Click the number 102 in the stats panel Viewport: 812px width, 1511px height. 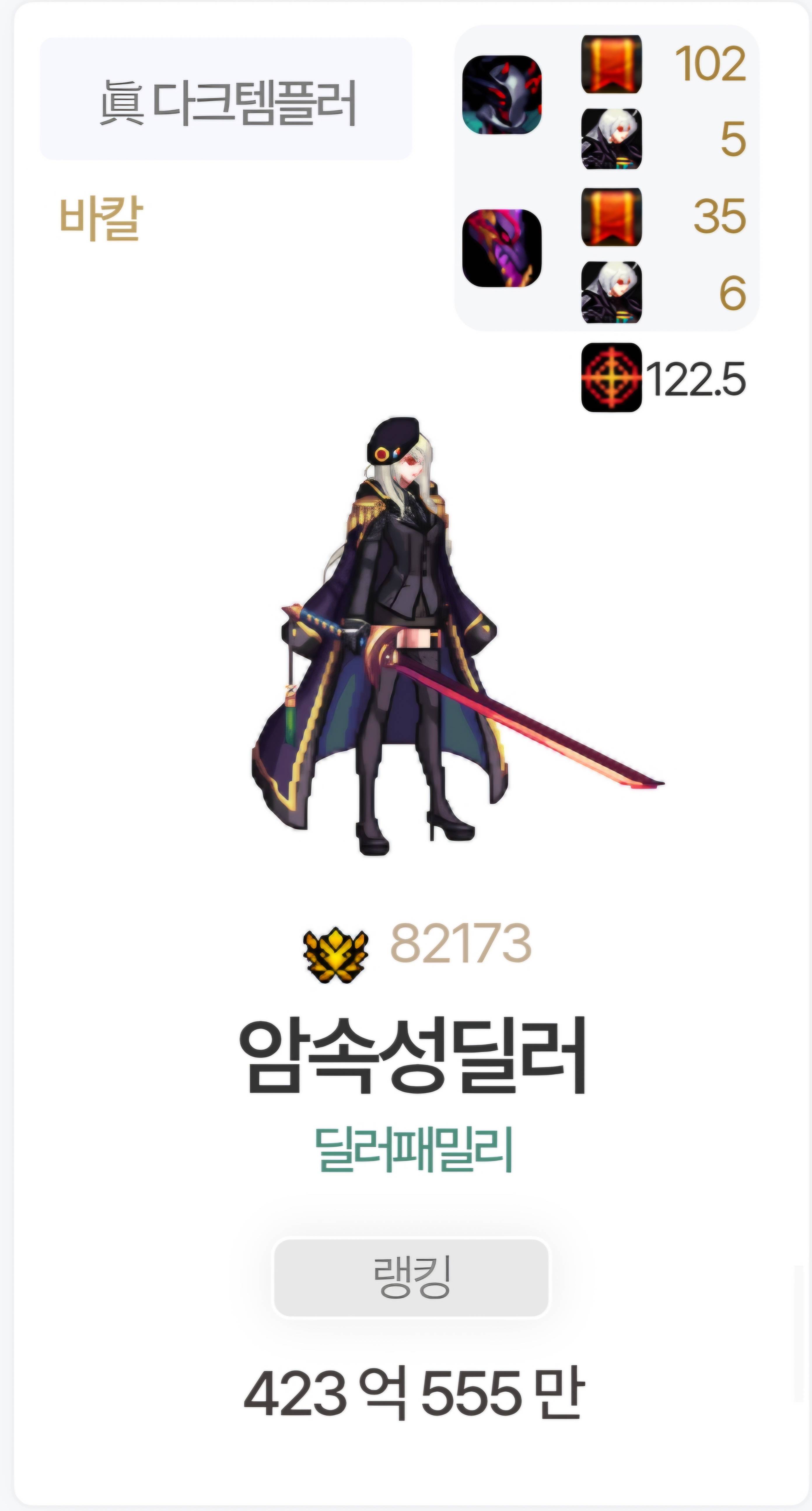click(710, 63)
